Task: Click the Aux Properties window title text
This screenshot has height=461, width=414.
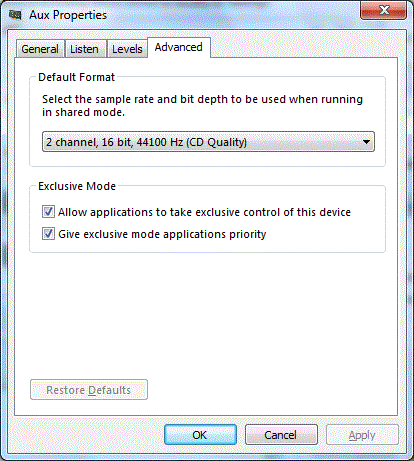Action: (x=68, y=15)
